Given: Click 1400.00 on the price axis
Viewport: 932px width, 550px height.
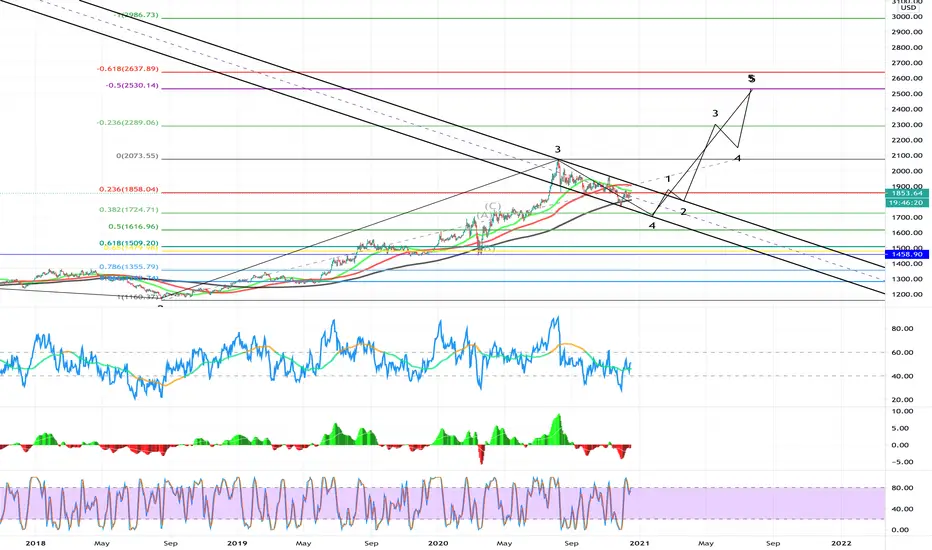Looking at the screenshot, I should [907, 264].
